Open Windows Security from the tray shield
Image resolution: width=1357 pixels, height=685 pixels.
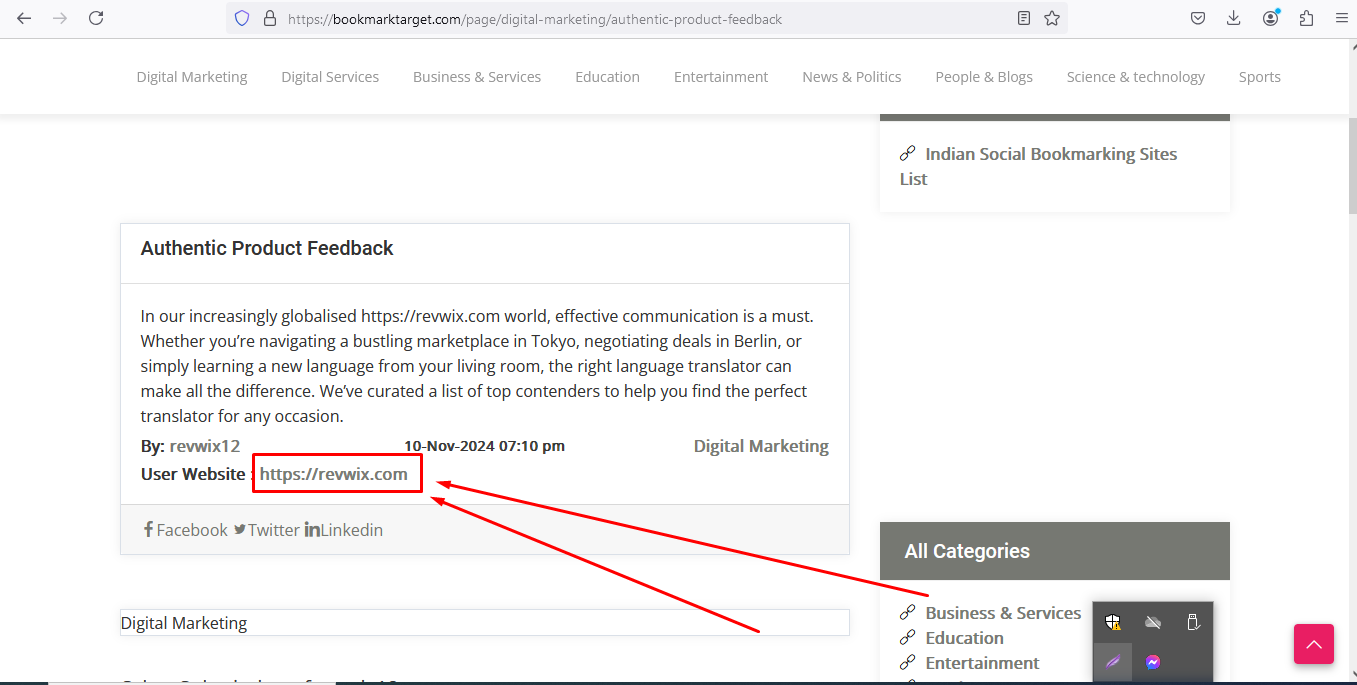coord(1113,622)
